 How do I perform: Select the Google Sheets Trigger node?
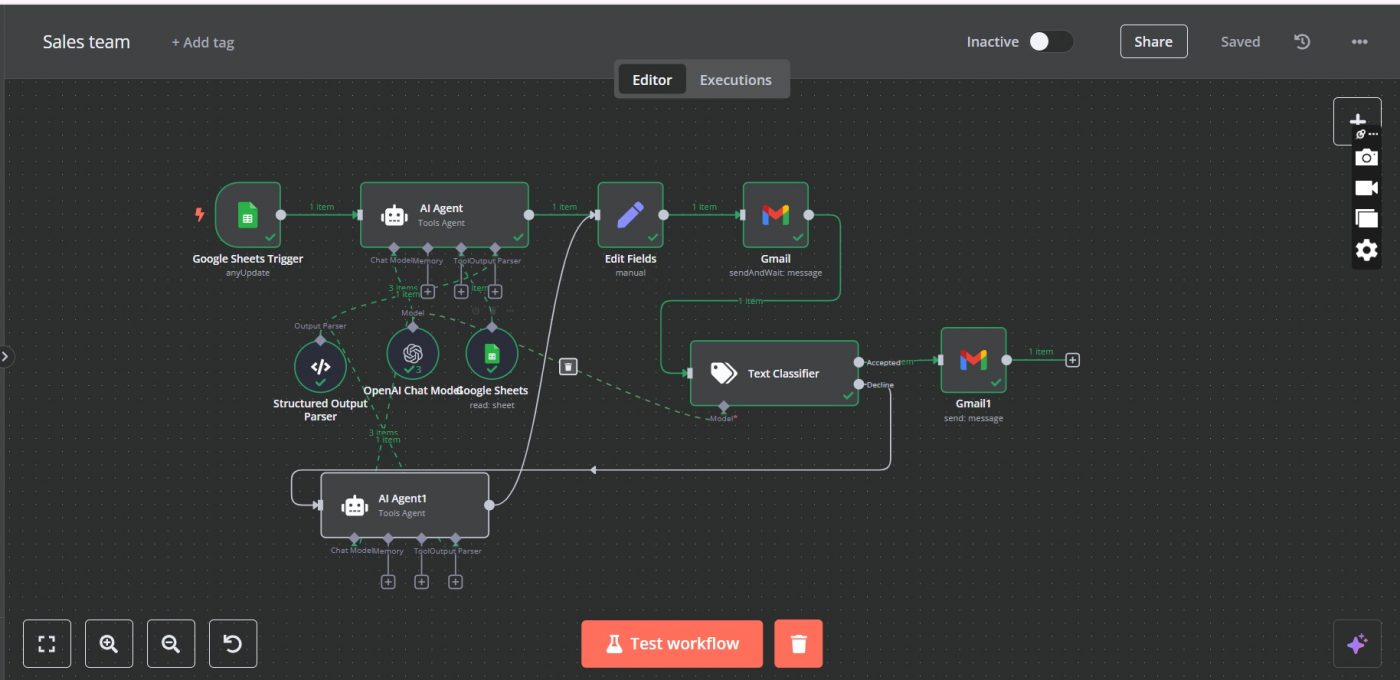pyautogui.click(x=248, y=214)
